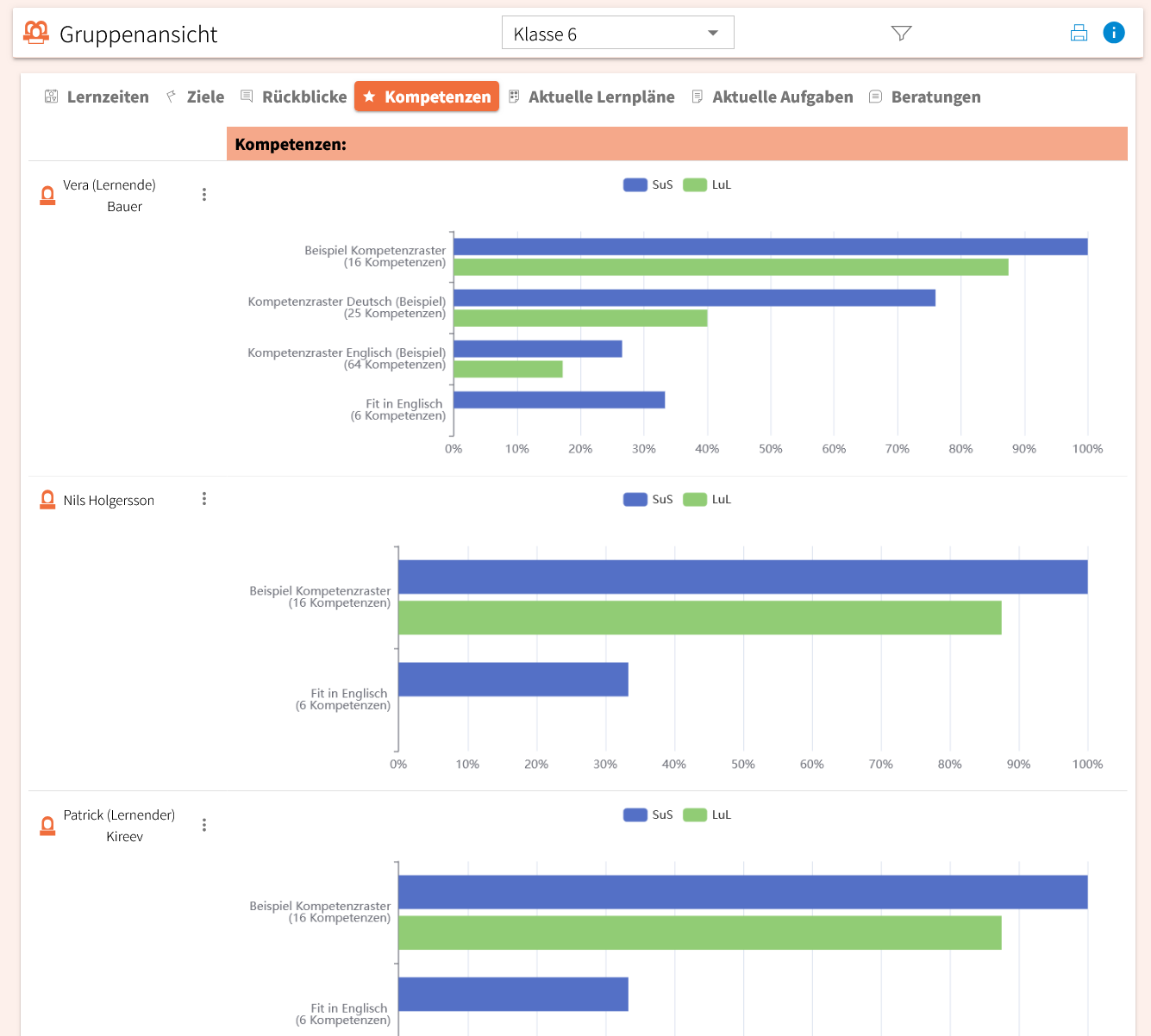Screen dimensions: 1151x1036
Task: Toggle SuS legend in Vera's chart
Action: tap(647, 184)
